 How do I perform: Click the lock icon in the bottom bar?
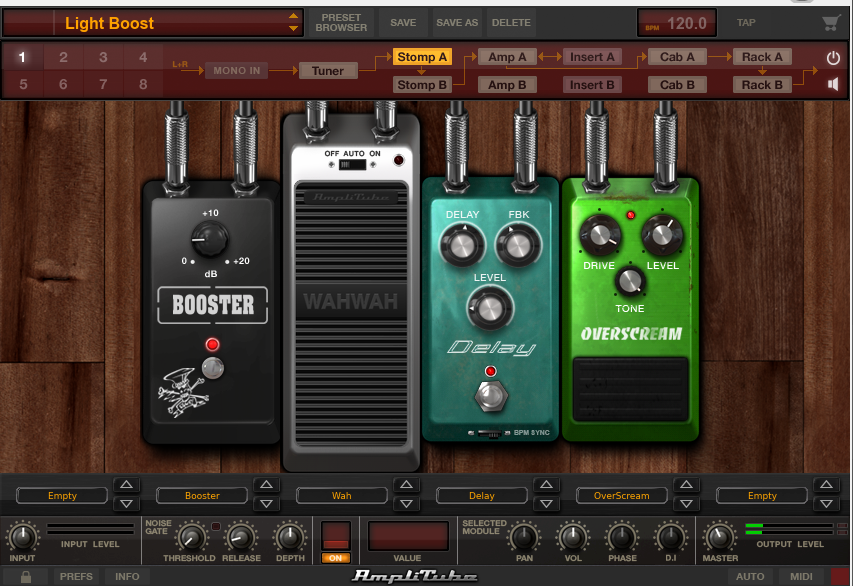click(26, 576)
